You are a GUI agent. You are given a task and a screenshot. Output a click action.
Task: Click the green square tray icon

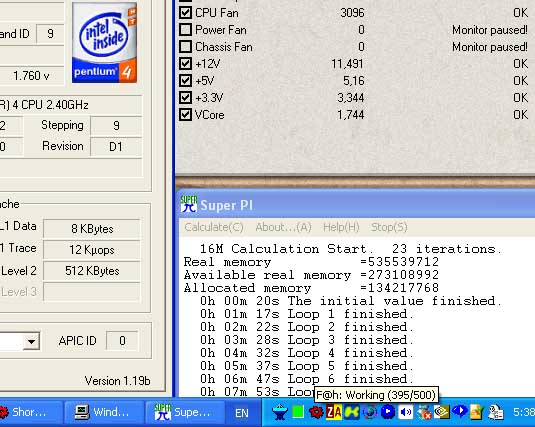click(298, 412)
